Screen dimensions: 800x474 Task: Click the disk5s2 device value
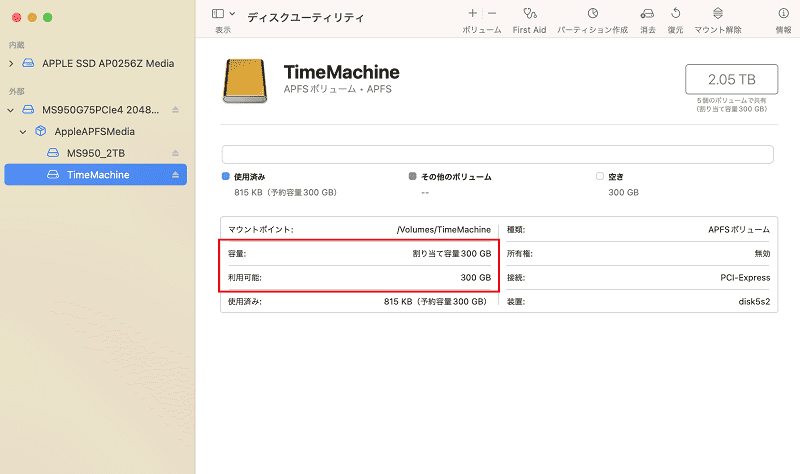[x=754, y=302]
